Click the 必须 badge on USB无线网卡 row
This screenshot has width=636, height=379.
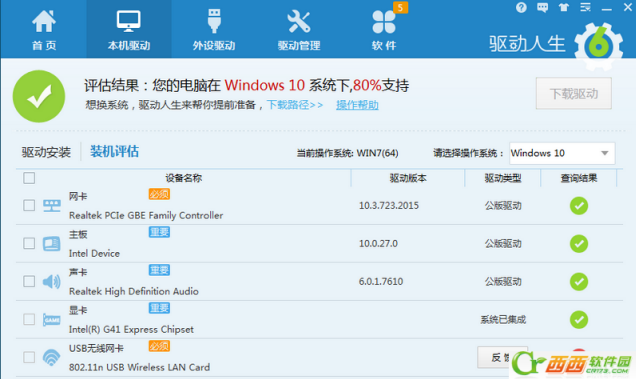tap(159, 346)
